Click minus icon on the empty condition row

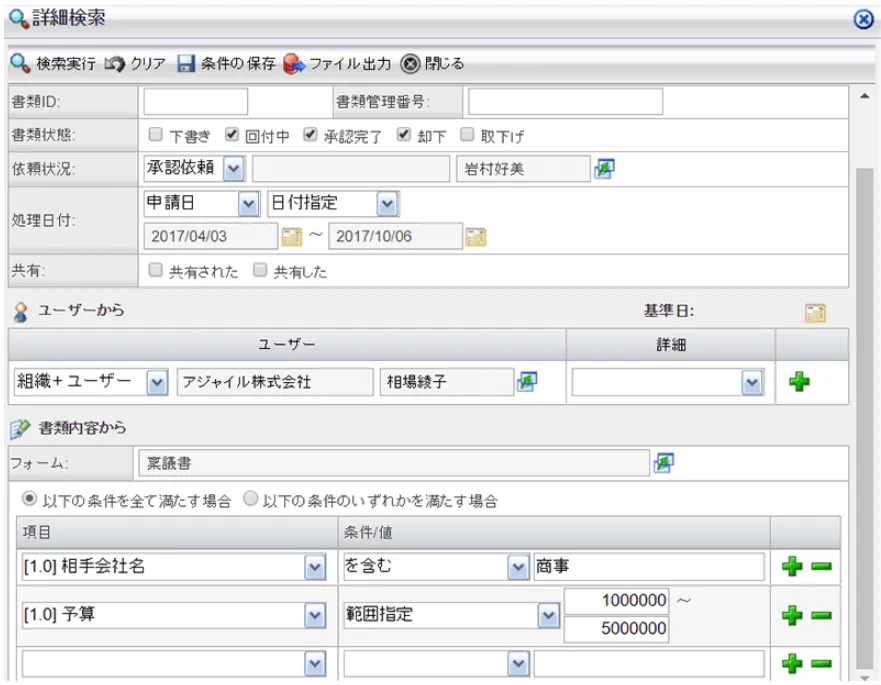[x=821, y=664]
